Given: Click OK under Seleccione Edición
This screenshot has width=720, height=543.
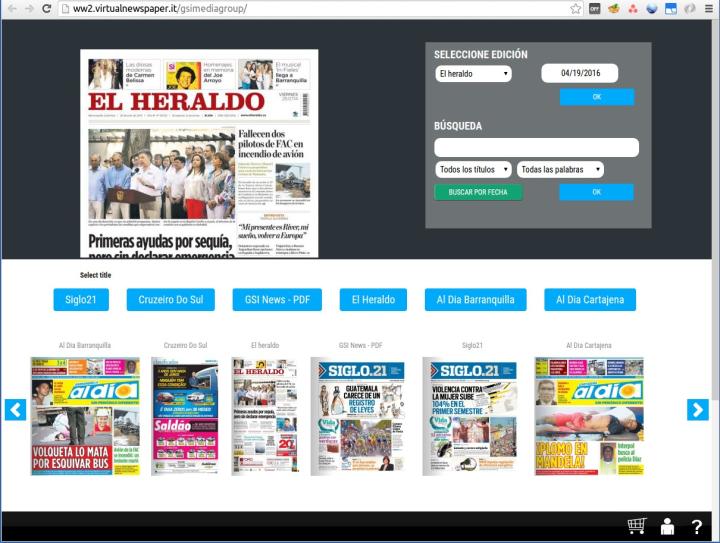Looking at the screenshot, I should [596, 97].
